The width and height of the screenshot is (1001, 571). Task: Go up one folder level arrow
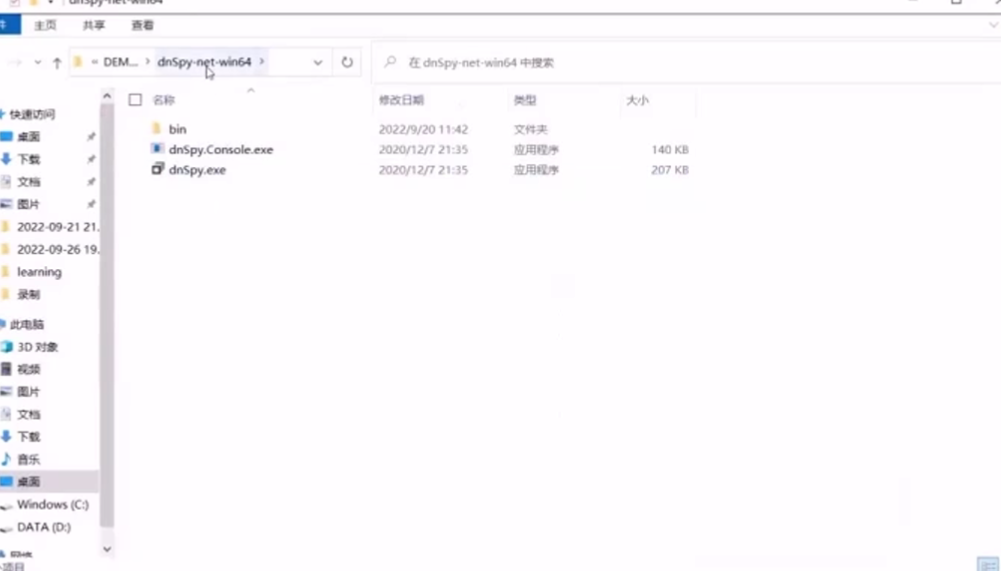[57, 63]
